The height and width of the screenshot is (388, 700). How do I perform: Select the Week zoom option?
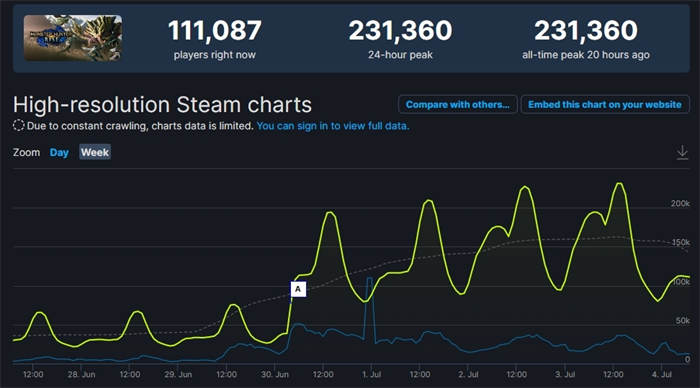click(95, 152)
